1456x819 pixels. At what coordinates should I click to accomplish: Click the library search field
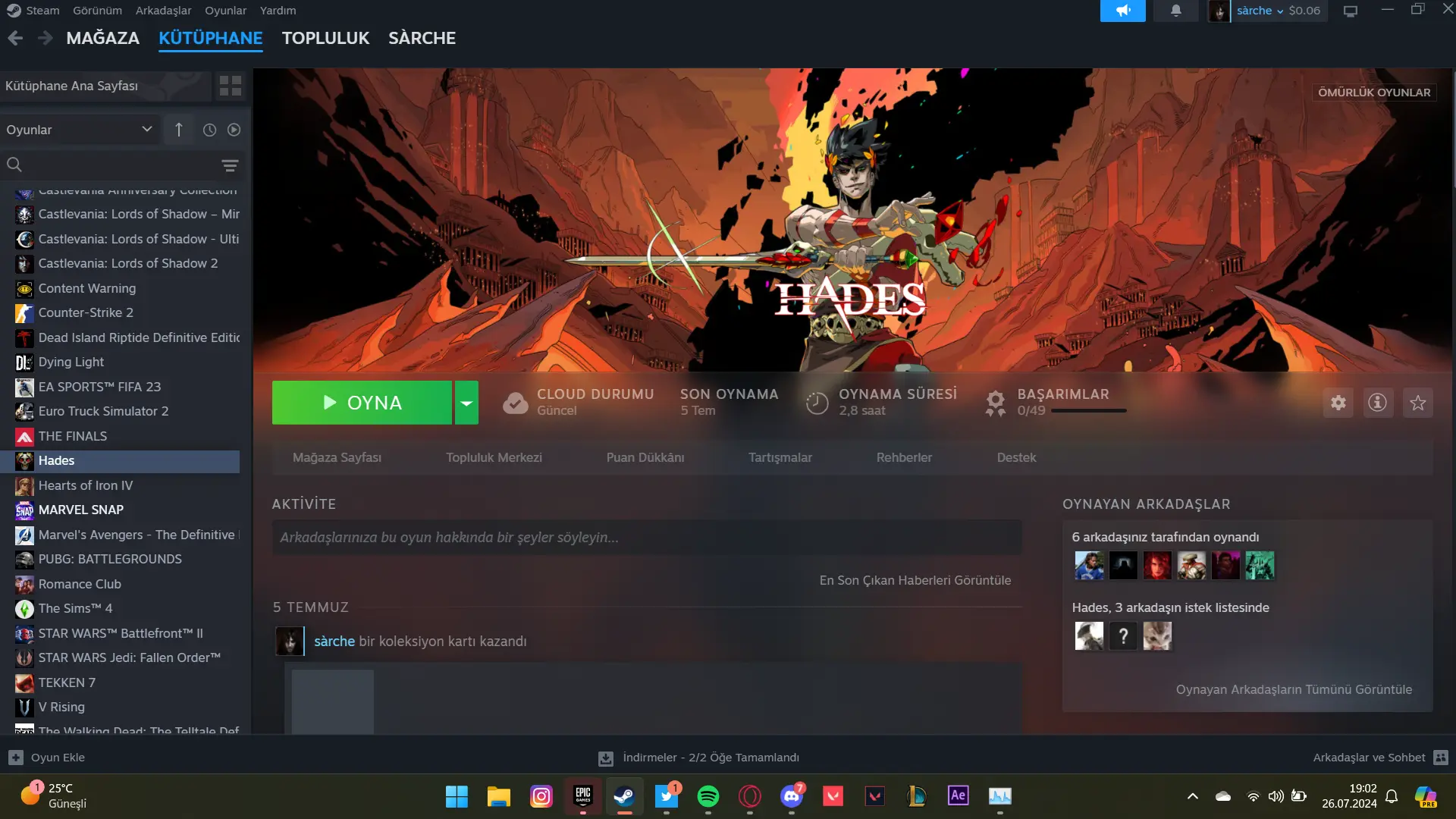coord(114,165)
